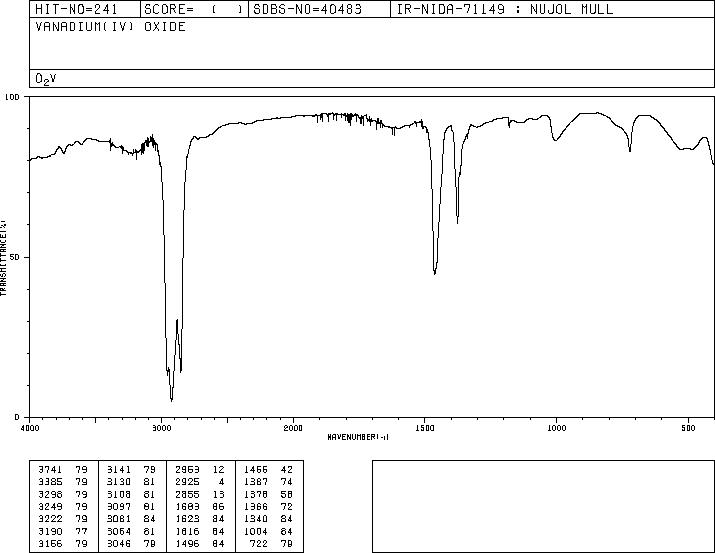Select peak 3190 in the table

pos(51,532)
